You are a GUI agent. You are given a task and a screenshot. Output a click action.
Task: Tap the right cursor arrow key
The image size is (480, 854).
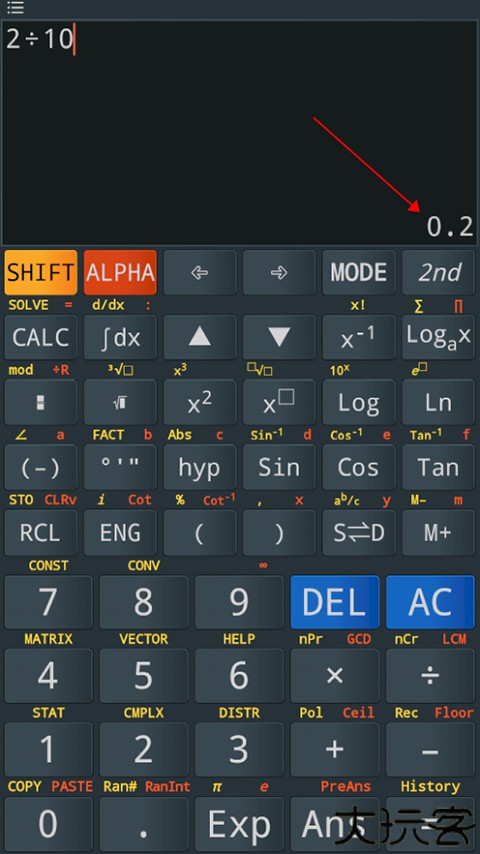pos(279,272)
